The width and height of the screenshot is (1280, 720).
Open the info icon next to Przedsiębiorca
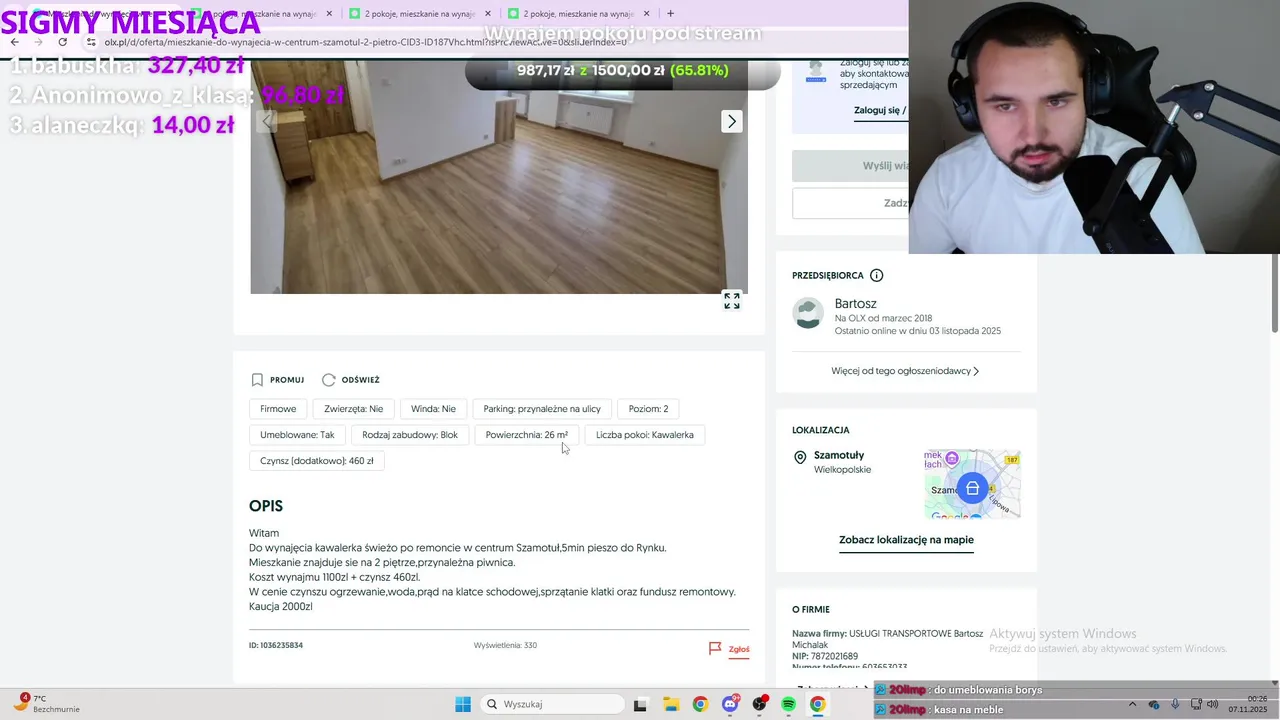pyautogui.click(x=877, y=275)
